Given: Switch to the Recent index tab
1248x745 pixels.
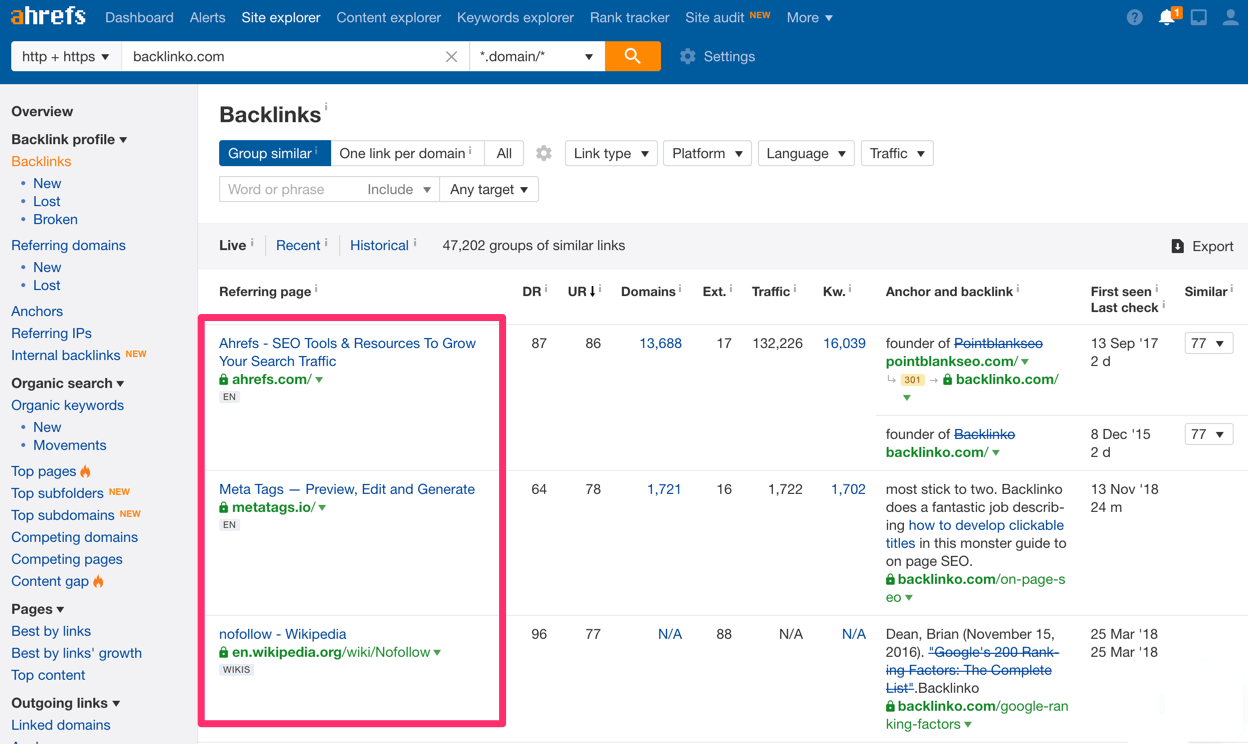Looking at the screenshot, I should tap(298, 246).
